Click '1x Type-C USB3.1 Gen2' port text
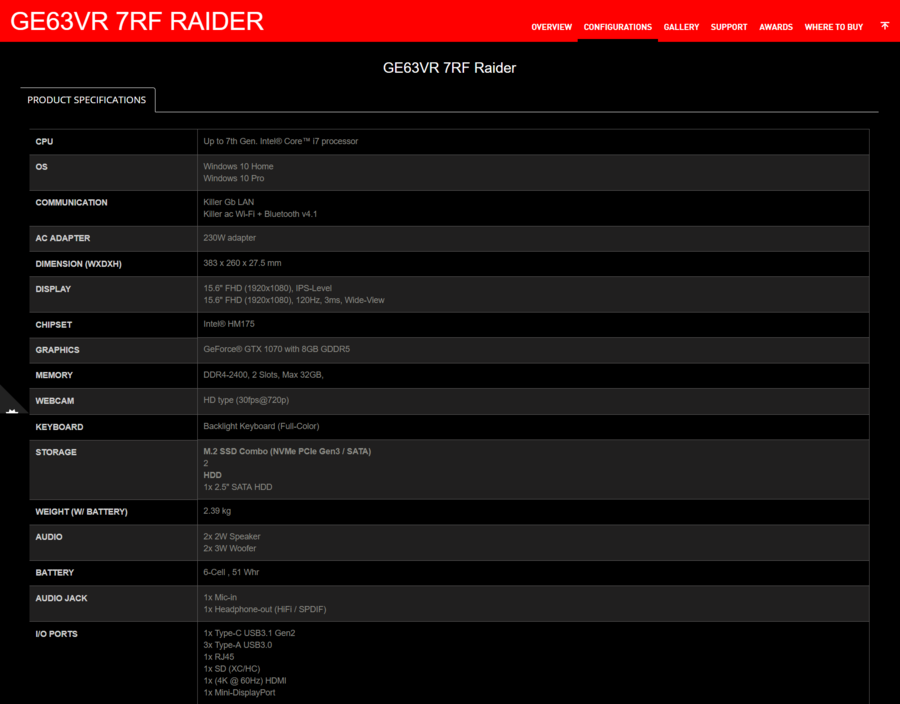 pyautogui.click(x=249, y=633)
